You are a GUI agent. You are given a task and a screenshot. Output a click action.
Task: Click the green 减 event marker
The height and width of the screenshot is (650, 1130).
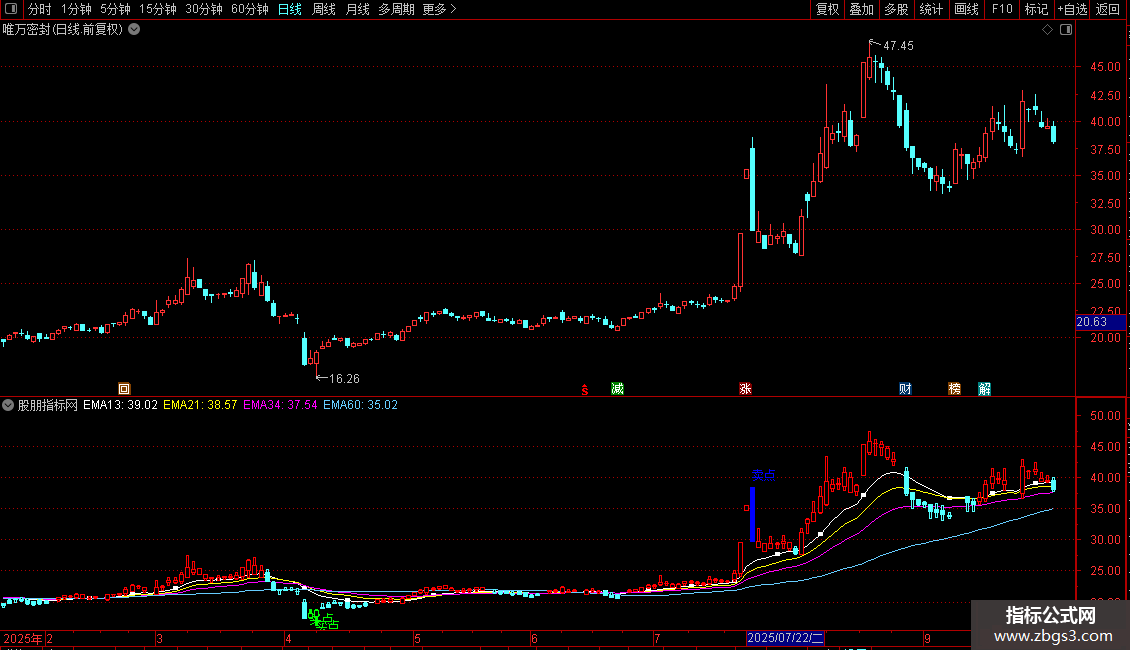[x=618, y=389]
